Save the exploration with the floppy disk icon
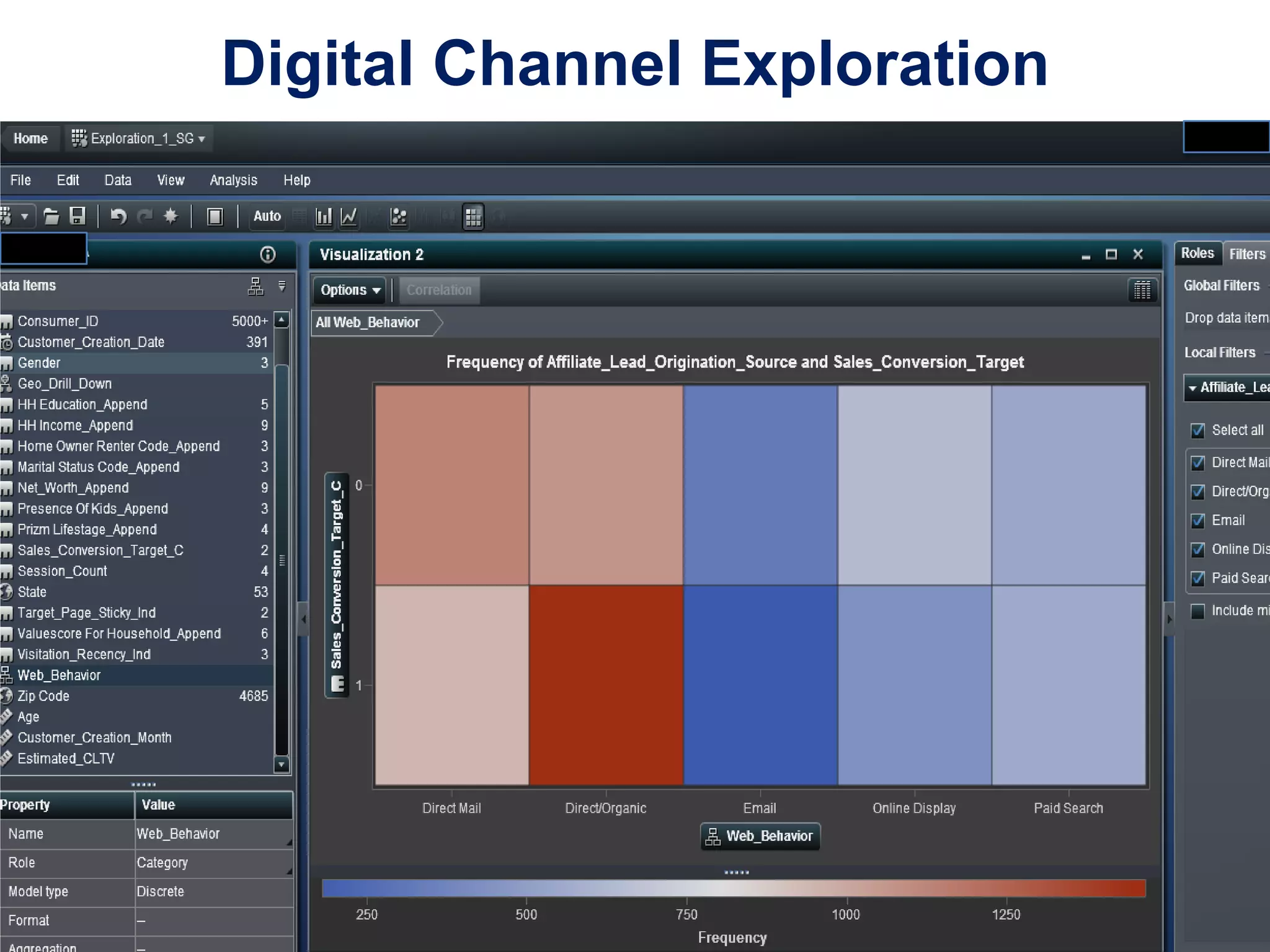 (78, 216)
